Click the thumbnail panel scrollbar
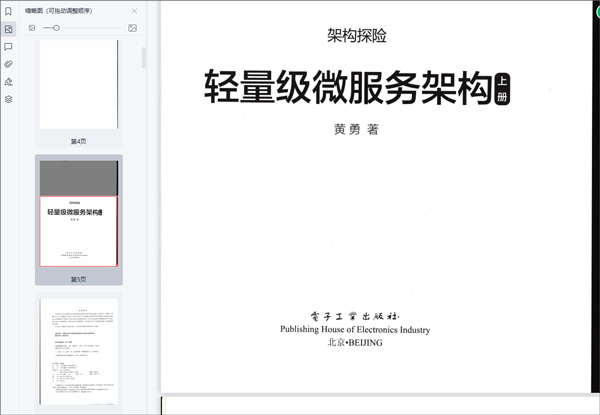The width and height of the screenshot is (600, 415). (144, 57)
